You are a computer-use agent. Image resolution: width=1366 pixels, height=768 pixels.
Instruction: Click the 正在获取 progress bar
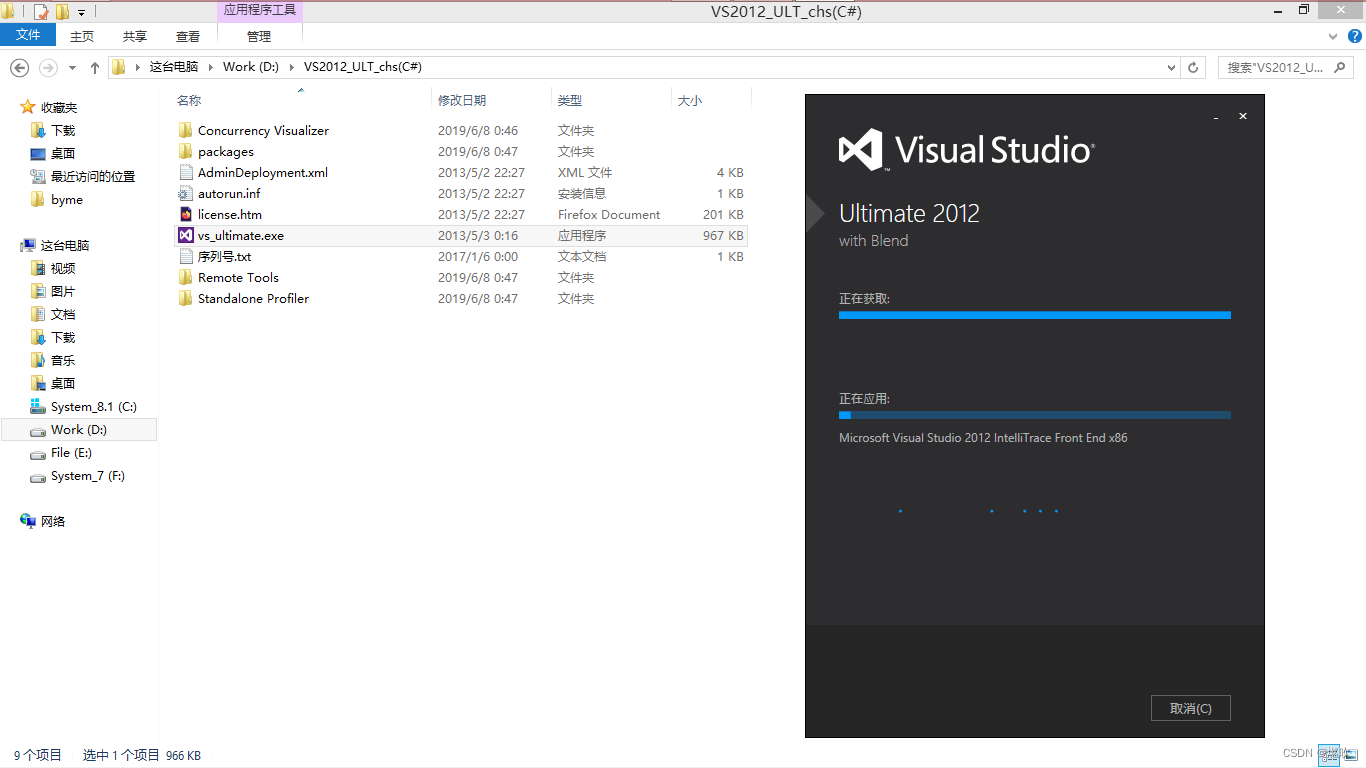1035,315
